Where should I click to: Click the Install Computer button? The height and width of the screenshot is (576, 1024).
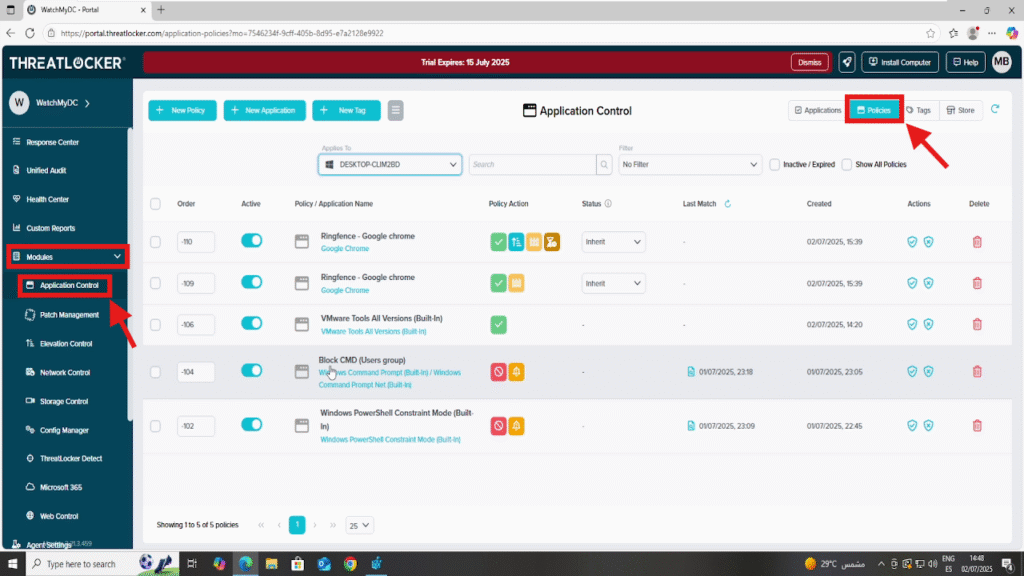click(900, 62)
